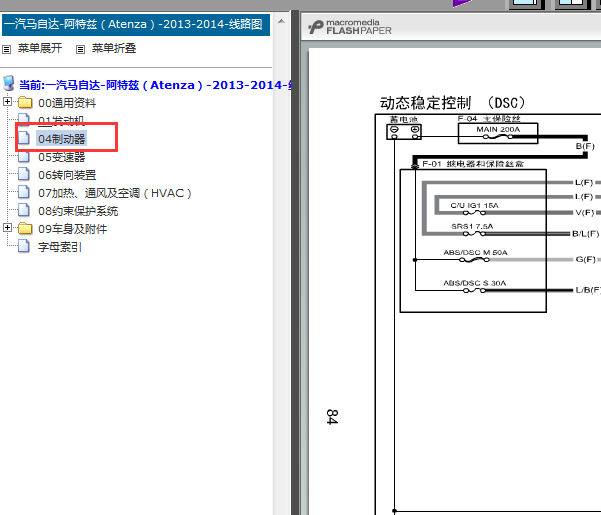The width and height of the screenshot is (601, 515).
Task: Click the computer icon beside 当前
Action: tap(8, 83)
